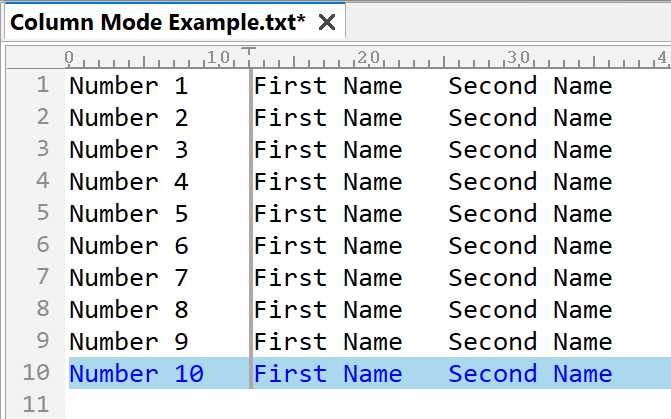Select line number 5 in gutter

coord(43,213)
